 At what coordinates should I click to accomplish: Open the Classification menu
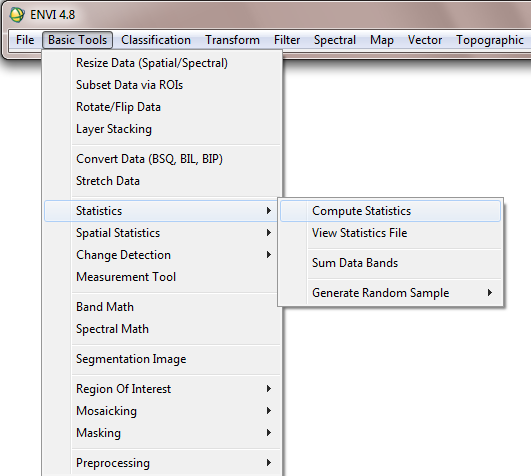pos(156,40)
